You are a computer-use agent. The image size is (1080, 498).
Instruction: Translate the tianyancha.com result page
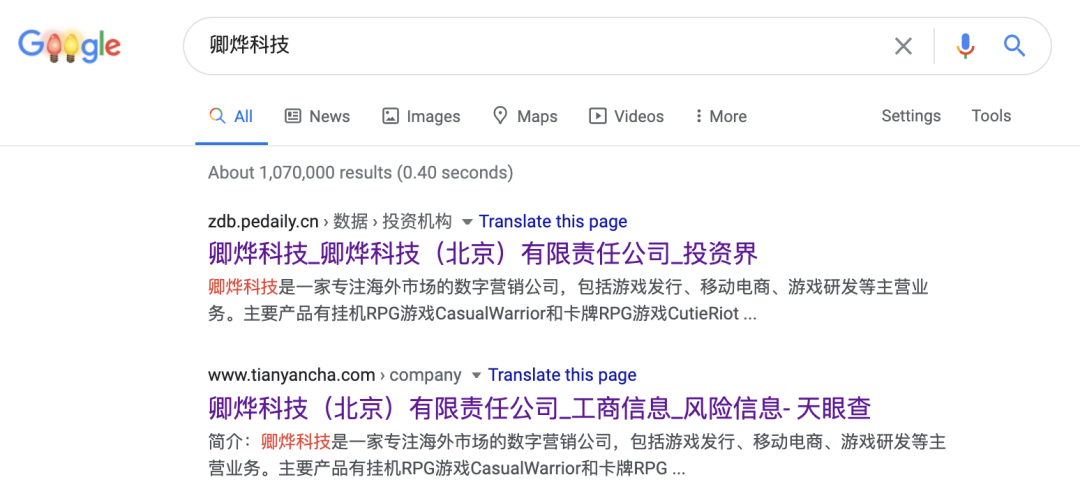pos(562,375)
